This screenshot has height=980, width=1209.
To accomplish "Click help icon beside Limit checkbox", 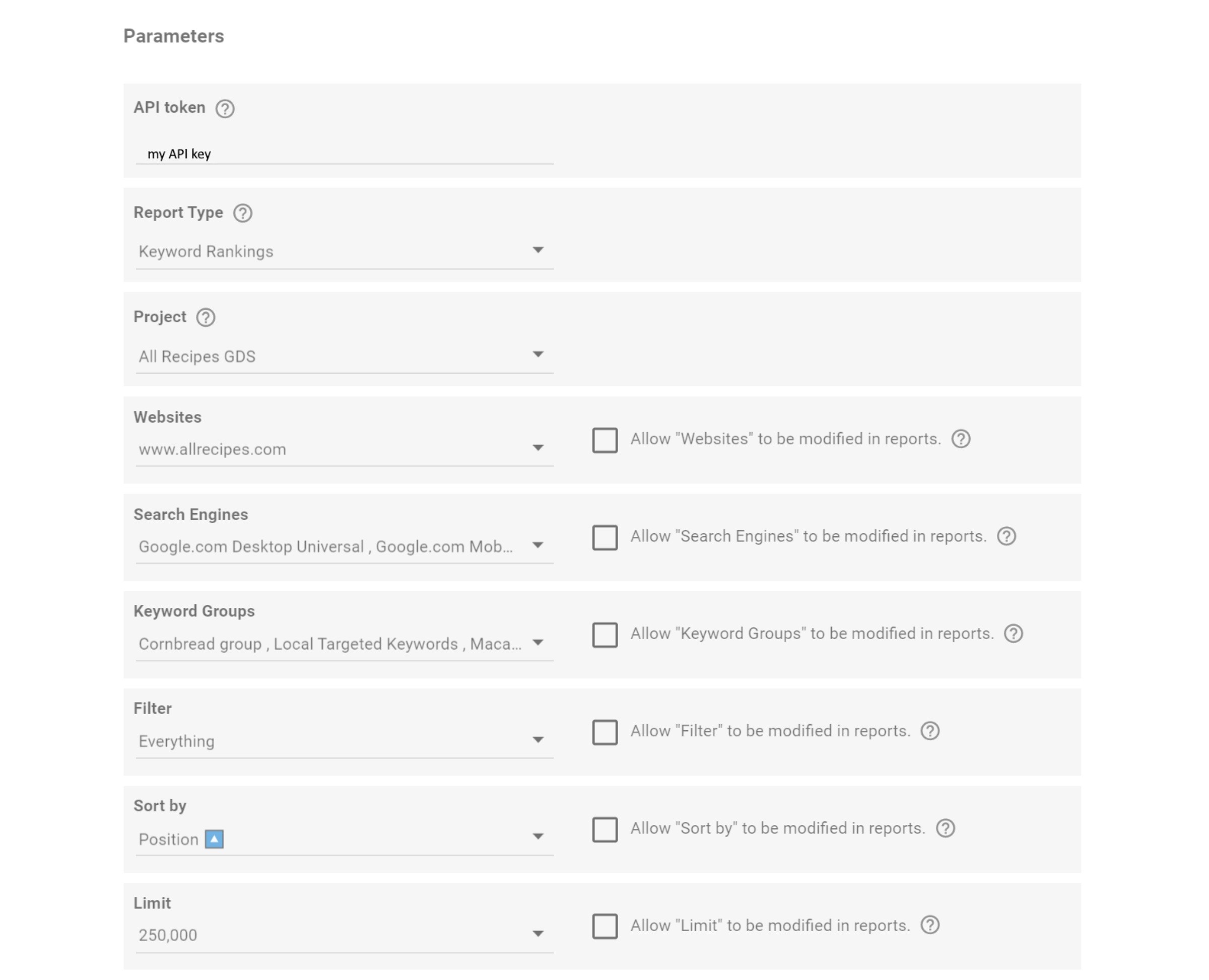I will pos(930,926).
